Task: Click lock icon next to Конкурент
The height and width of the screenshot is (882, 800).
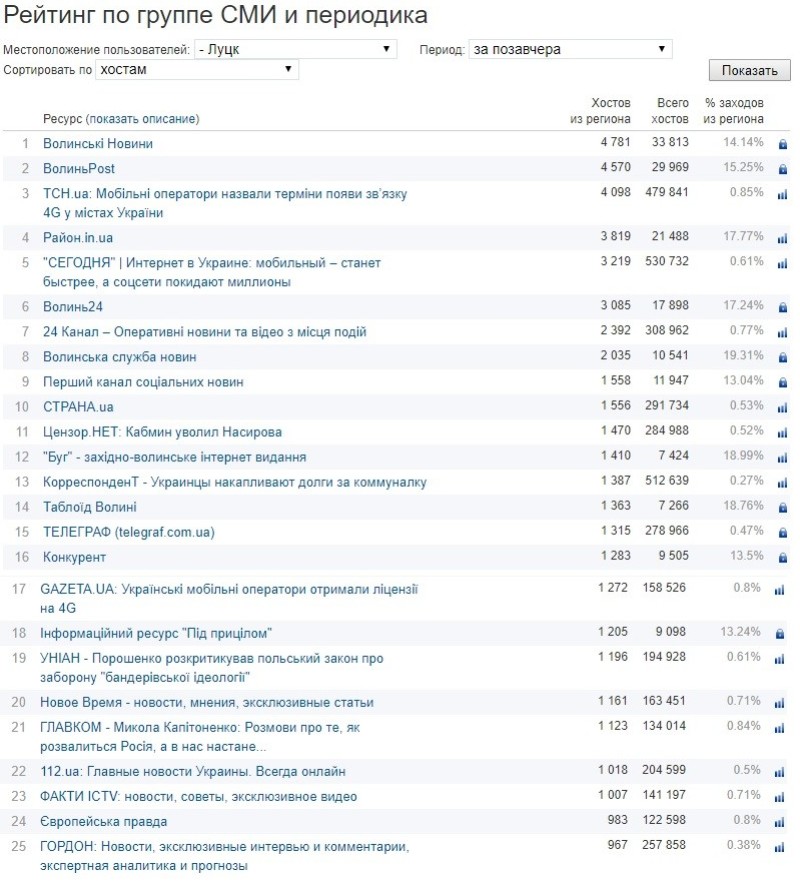Action: click(782, 557)
